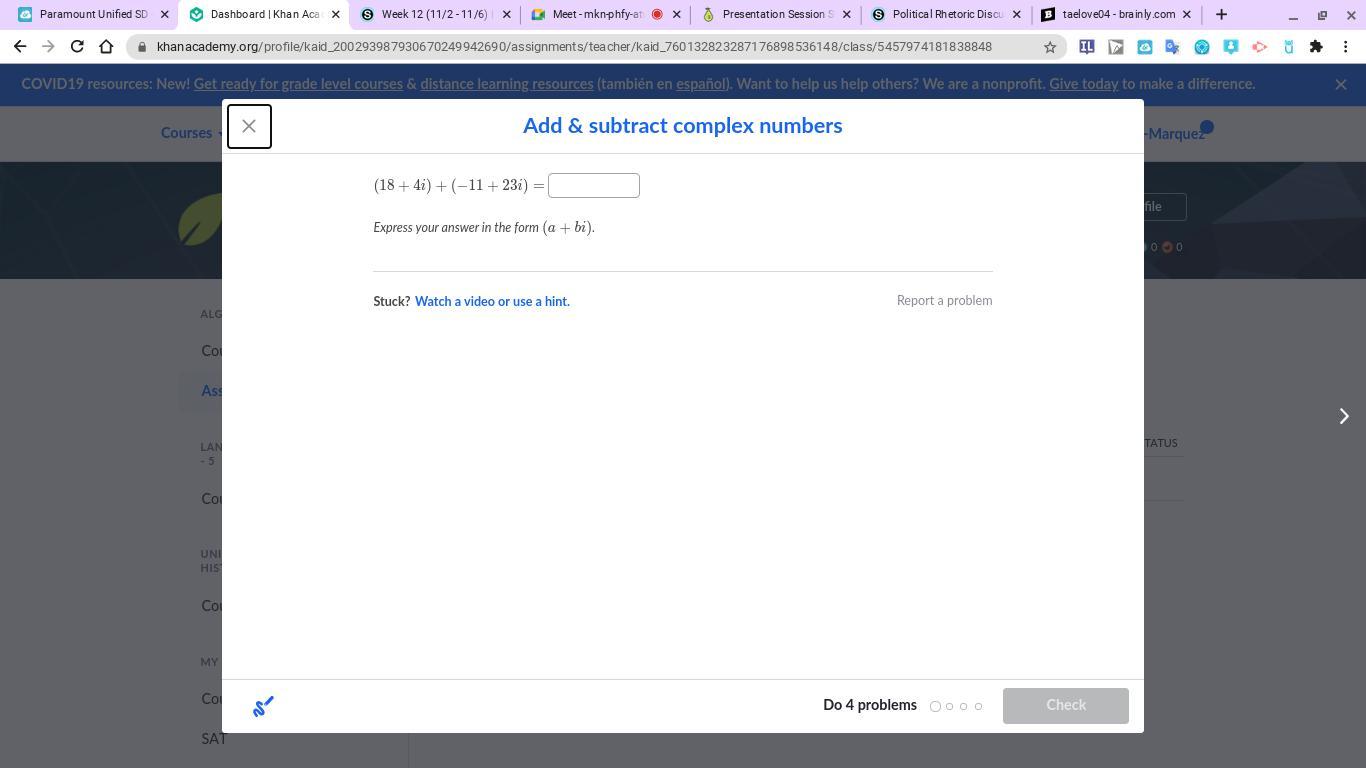Open the scratchpad pencil tool

click(263, 707)
